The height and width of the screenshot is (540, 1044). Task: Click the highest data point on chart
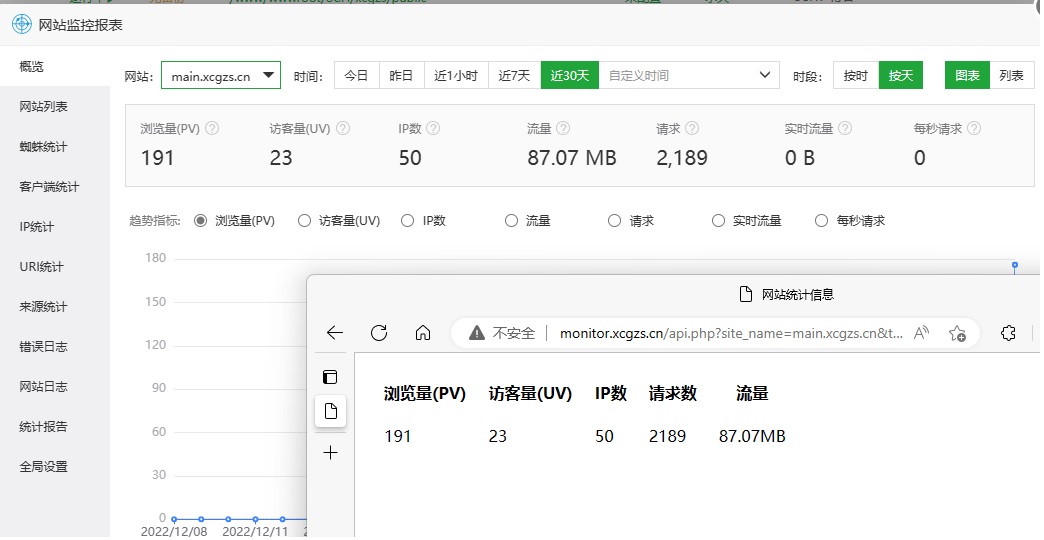[x=1015, y=265]
